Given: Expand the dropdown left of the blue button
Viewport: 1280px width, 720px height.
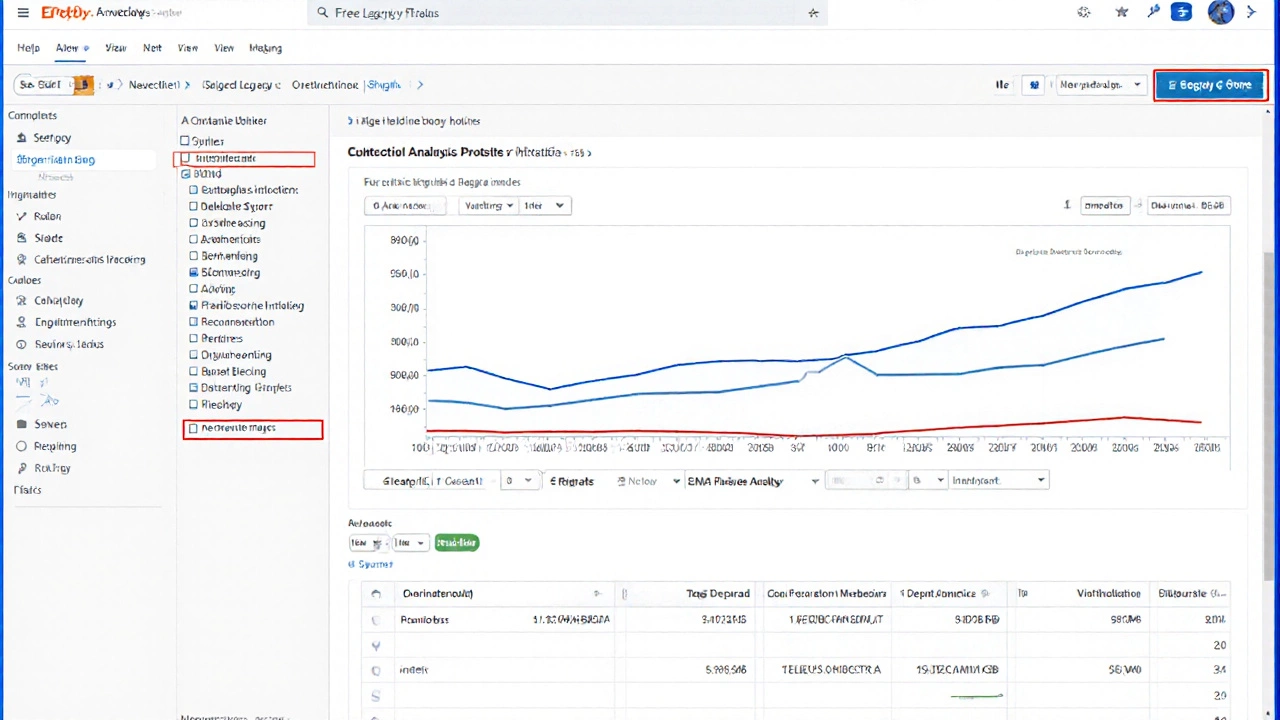Looking at the screenshot, I should [x=1100, y=85].
